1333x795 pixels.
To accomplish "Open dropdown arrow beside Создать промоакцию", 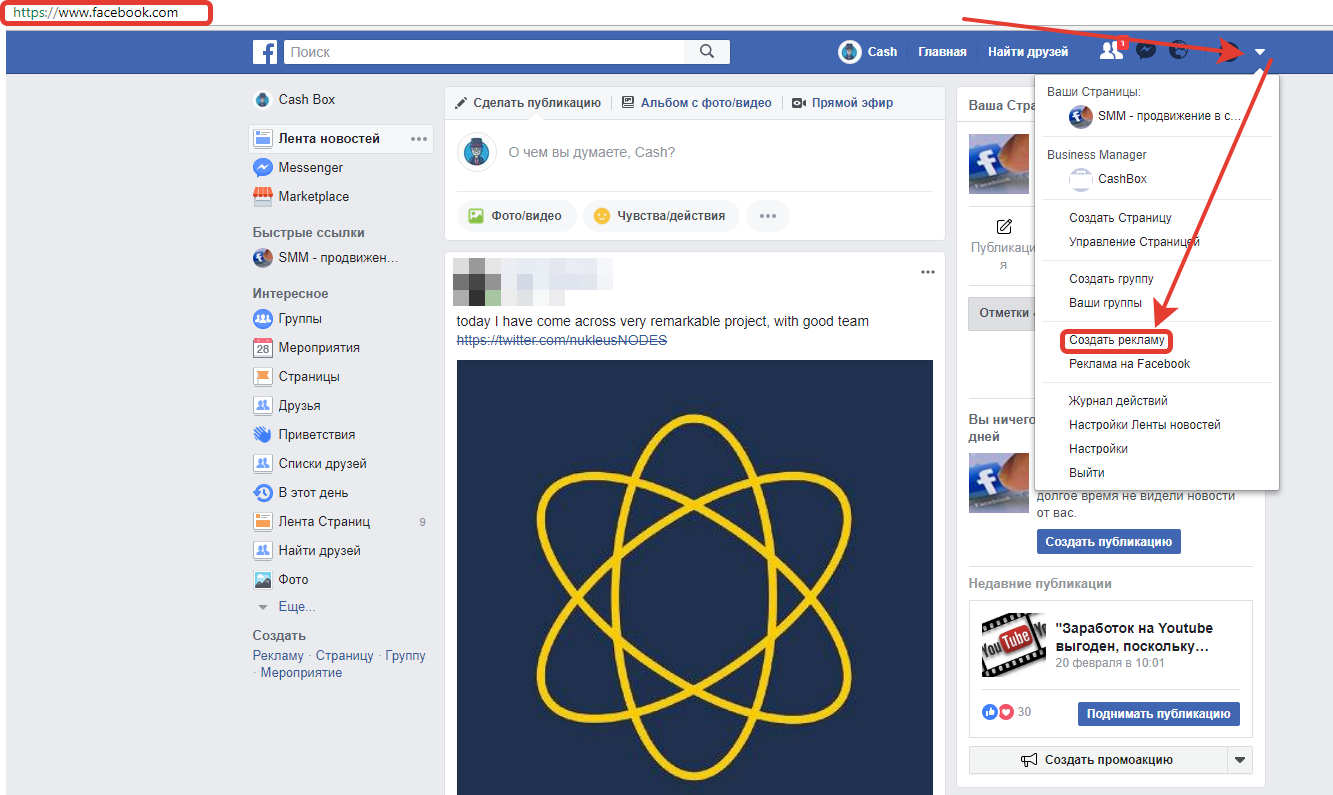I will coord(1240,761).
